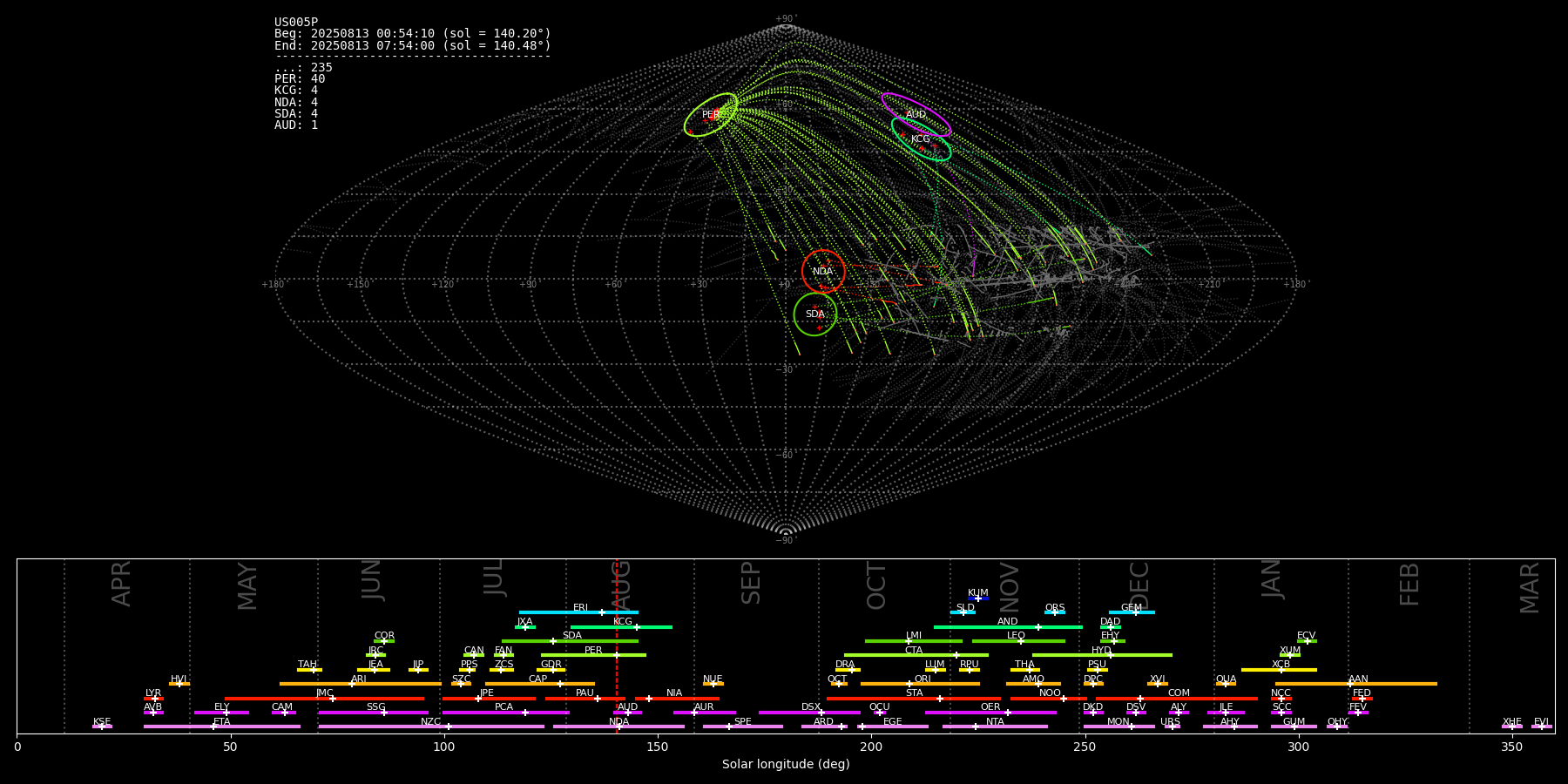Click the LYR shower bar
The image size is (1568, 784).
pos(153,699)
